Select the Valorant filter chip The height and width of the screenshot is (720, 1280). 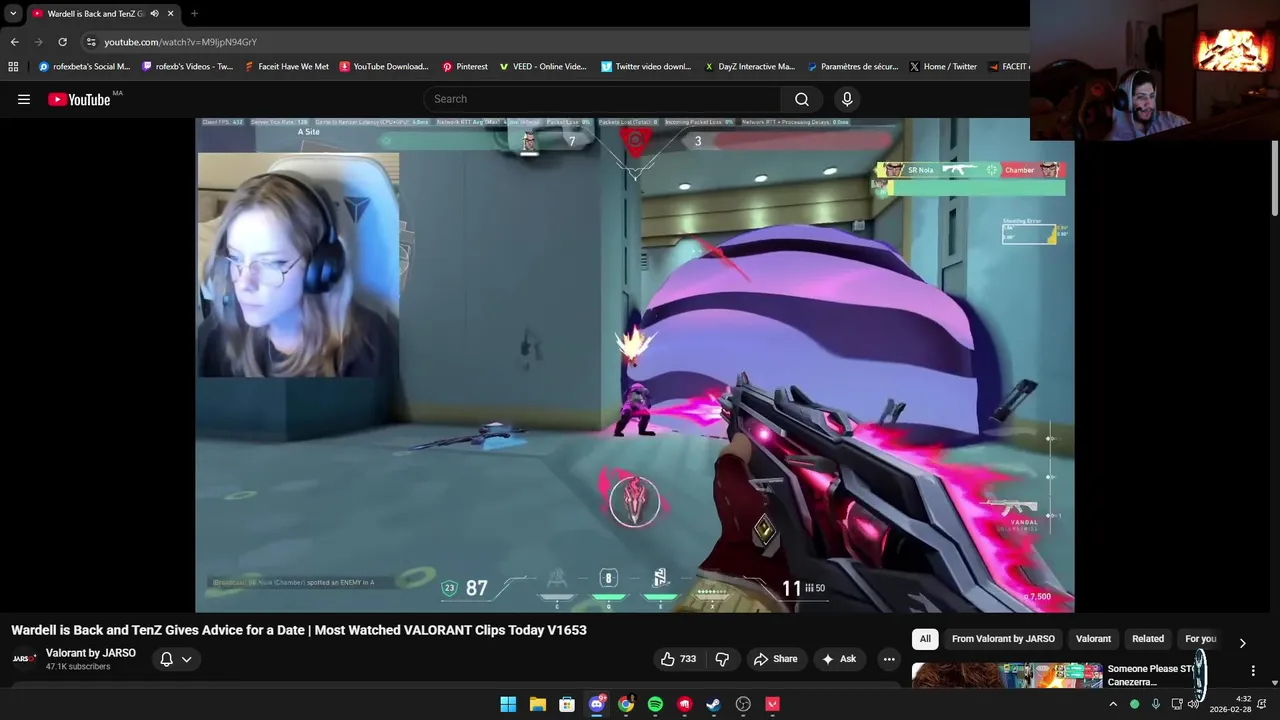click(x=1093, y=639)
